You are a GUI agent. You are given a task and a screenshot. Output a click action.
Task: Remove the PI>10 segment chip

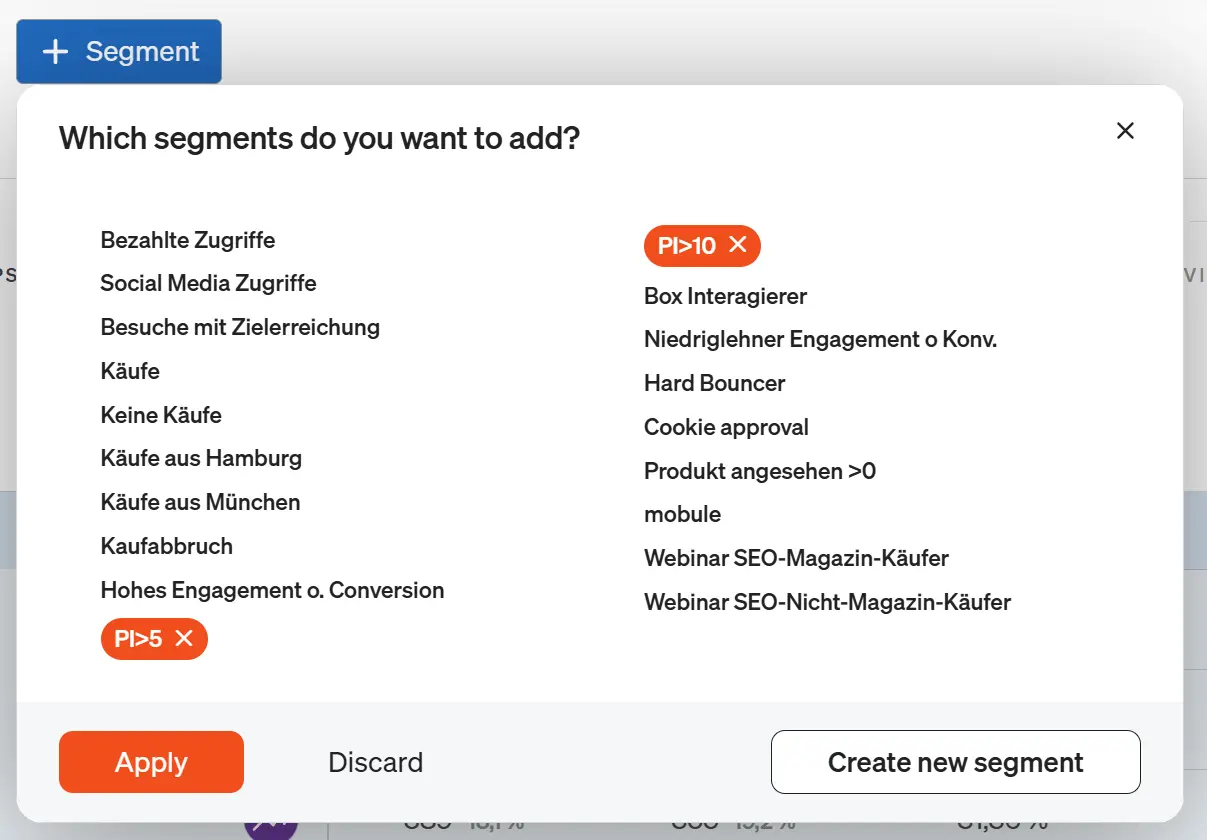pyautogui.click(x=738, y=245)
